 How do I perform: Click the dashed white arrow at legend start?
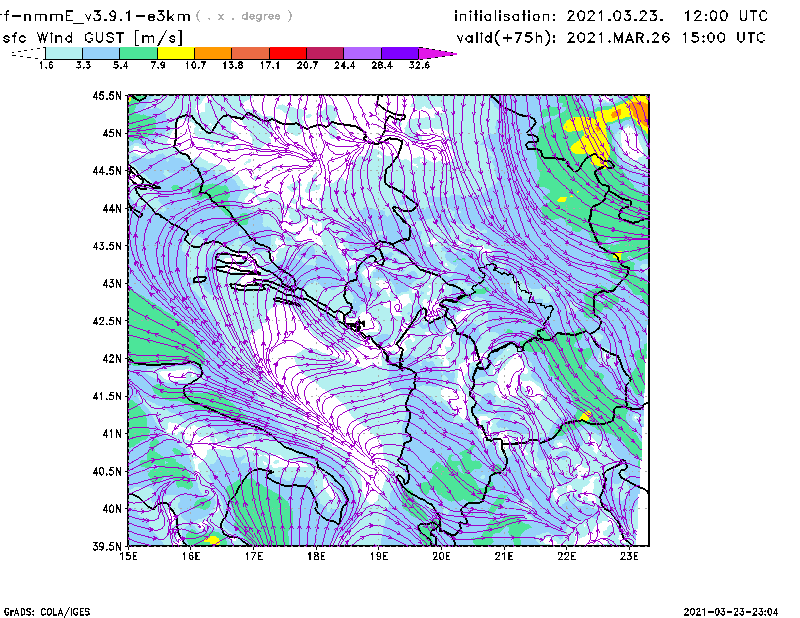(x=28, y=53)
